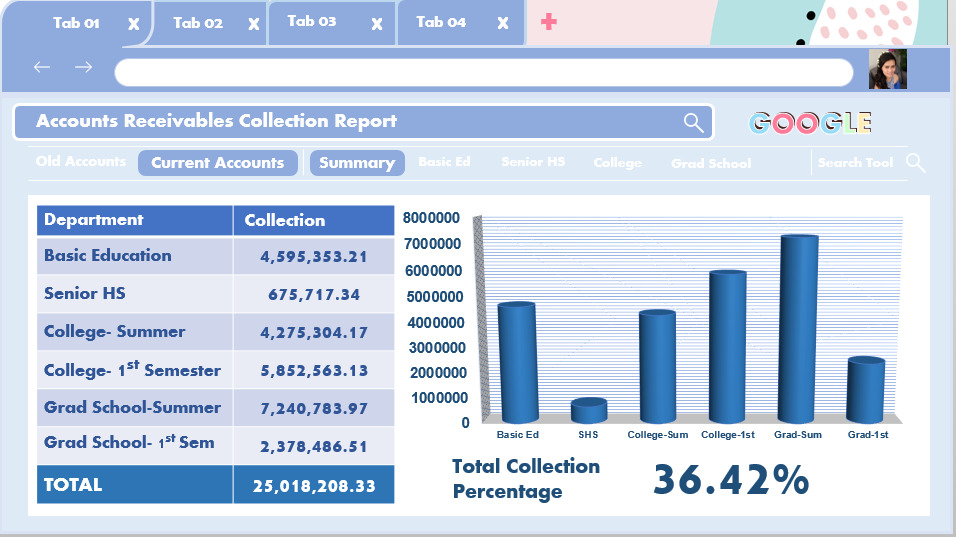
Task: Close Tab 02 with its X
Action: 254,24
